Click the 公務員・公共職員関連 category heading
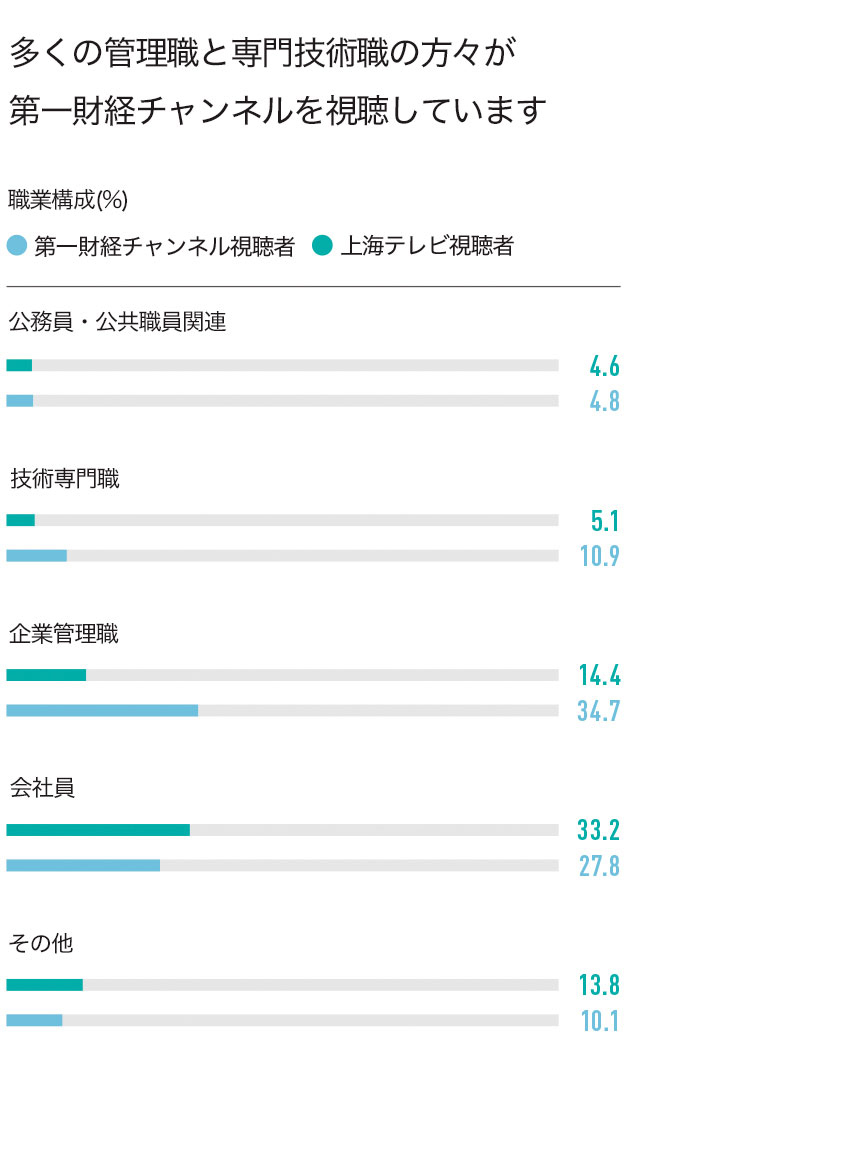 pyautogui.click(x=117, y=322)
